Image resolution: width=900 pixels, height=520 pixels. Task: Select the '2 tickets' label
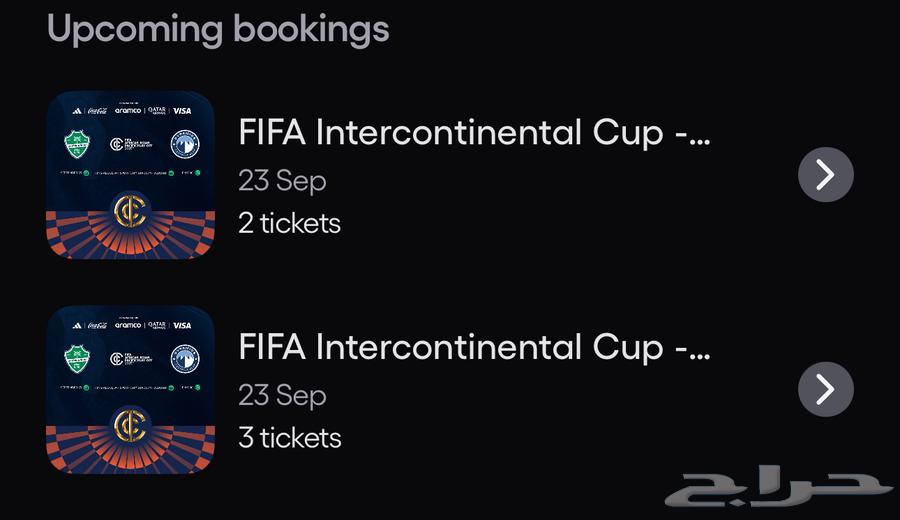click(x=289, y=223)
